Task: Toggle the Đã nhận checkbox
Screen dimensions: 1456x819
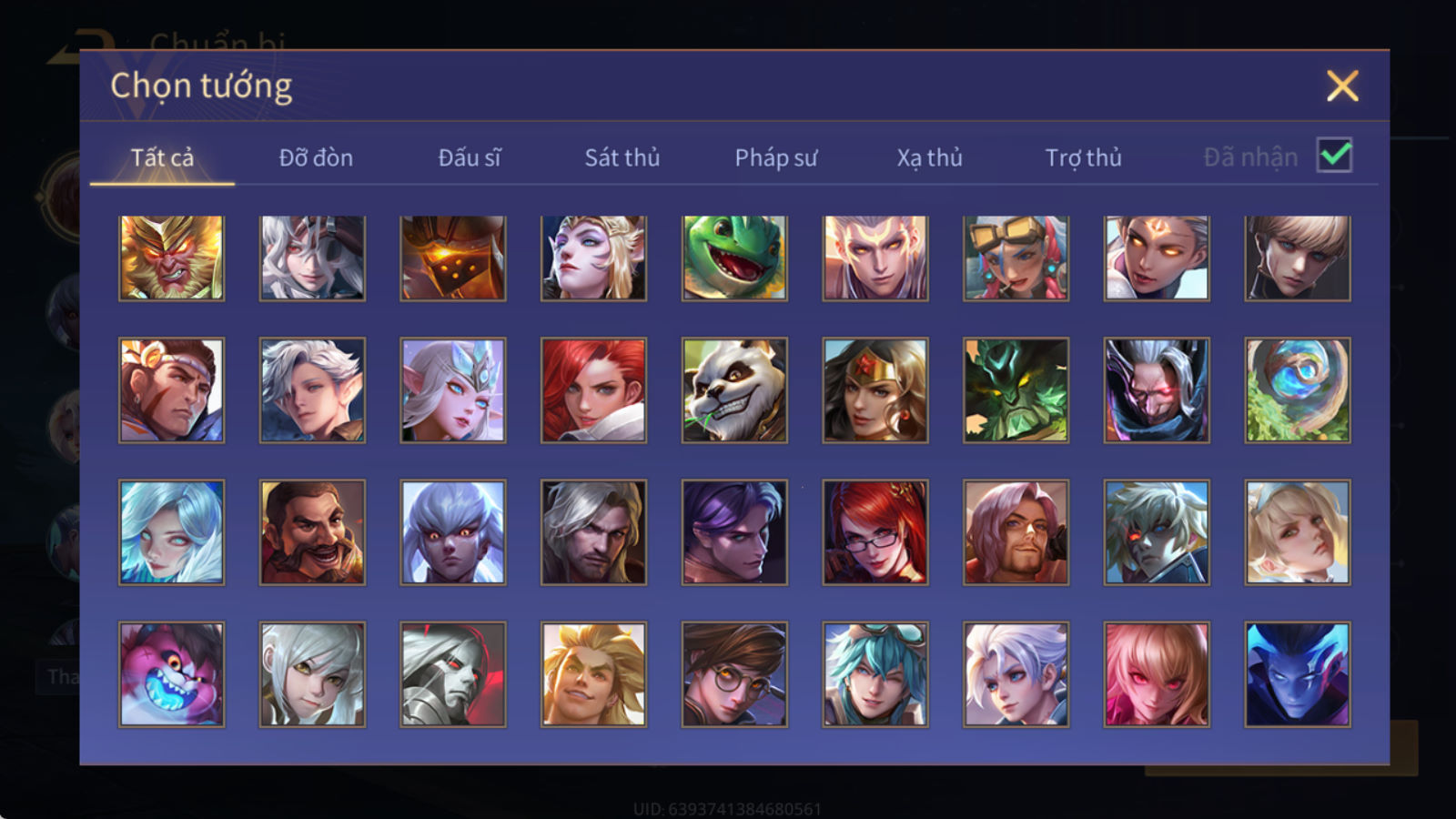Action: 1334,156
